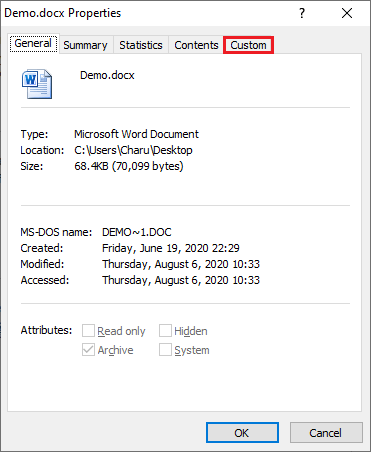Click the question mark help button
371x452 pixels.
(302, 13)
